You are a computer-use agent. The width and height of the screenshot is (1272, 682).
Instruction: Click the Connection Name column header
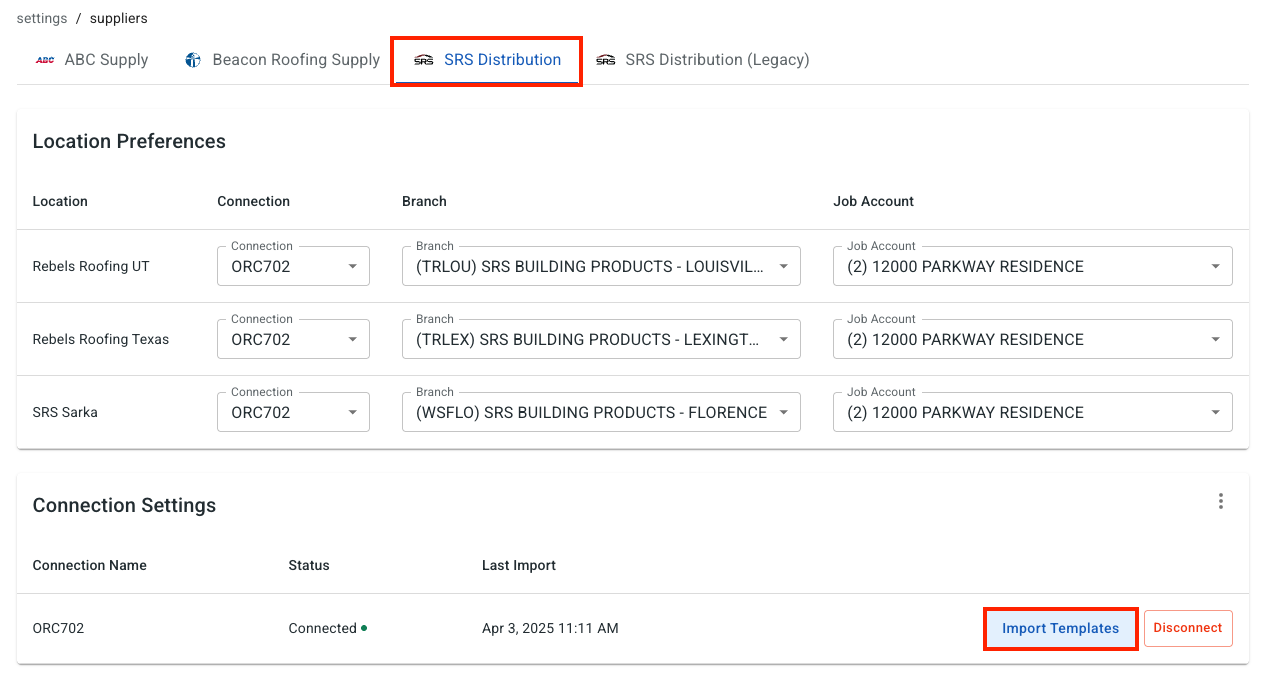89,565
